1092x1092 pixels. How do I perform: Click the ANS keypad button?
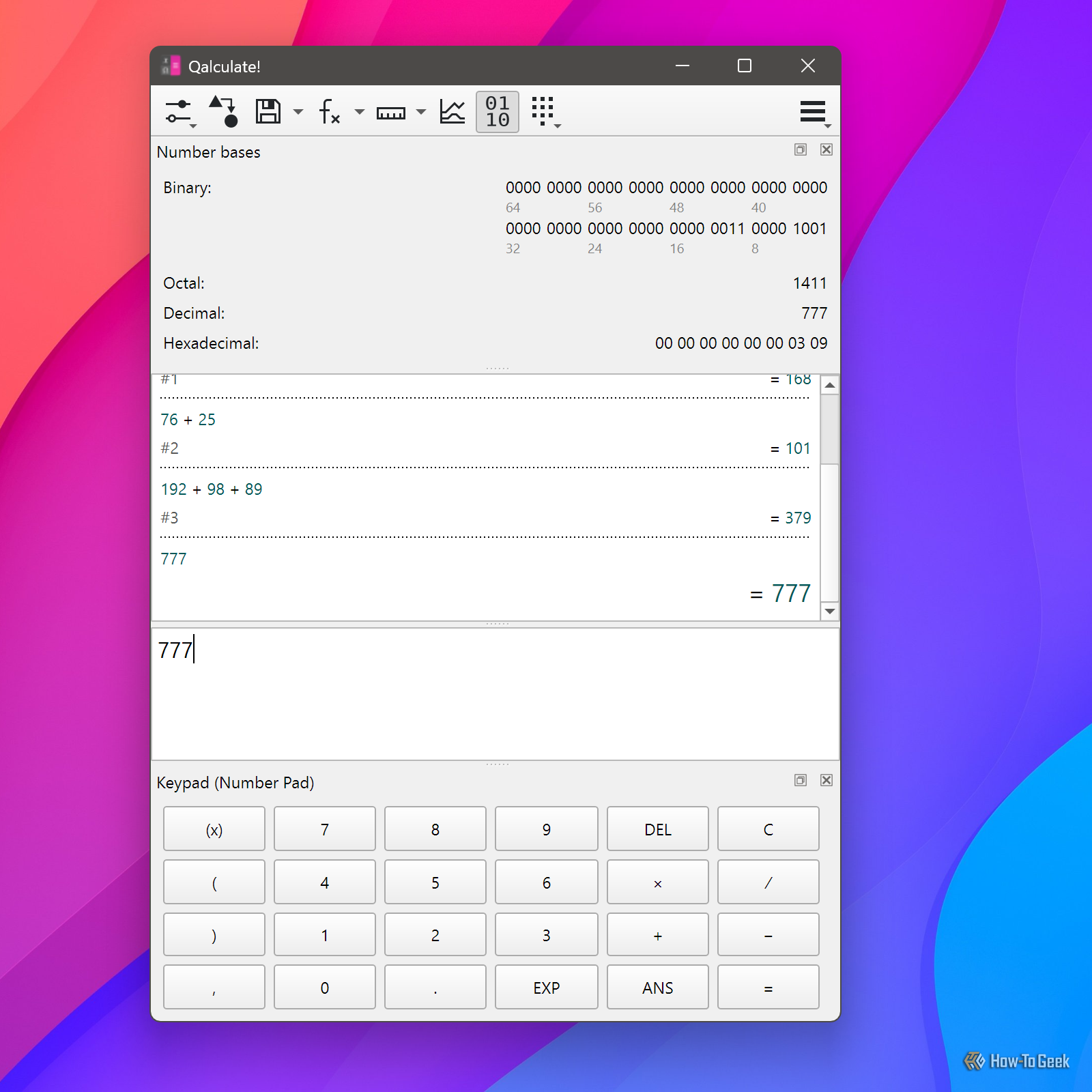point(658,988)
